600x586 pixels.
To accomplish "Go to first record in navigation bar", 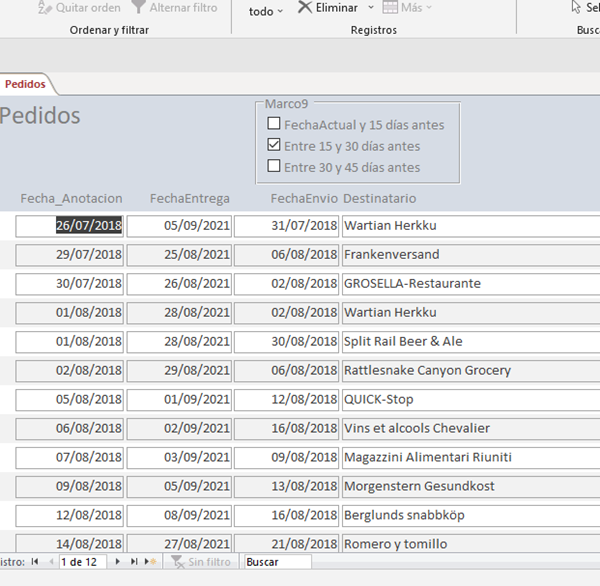I will point(35,562).
